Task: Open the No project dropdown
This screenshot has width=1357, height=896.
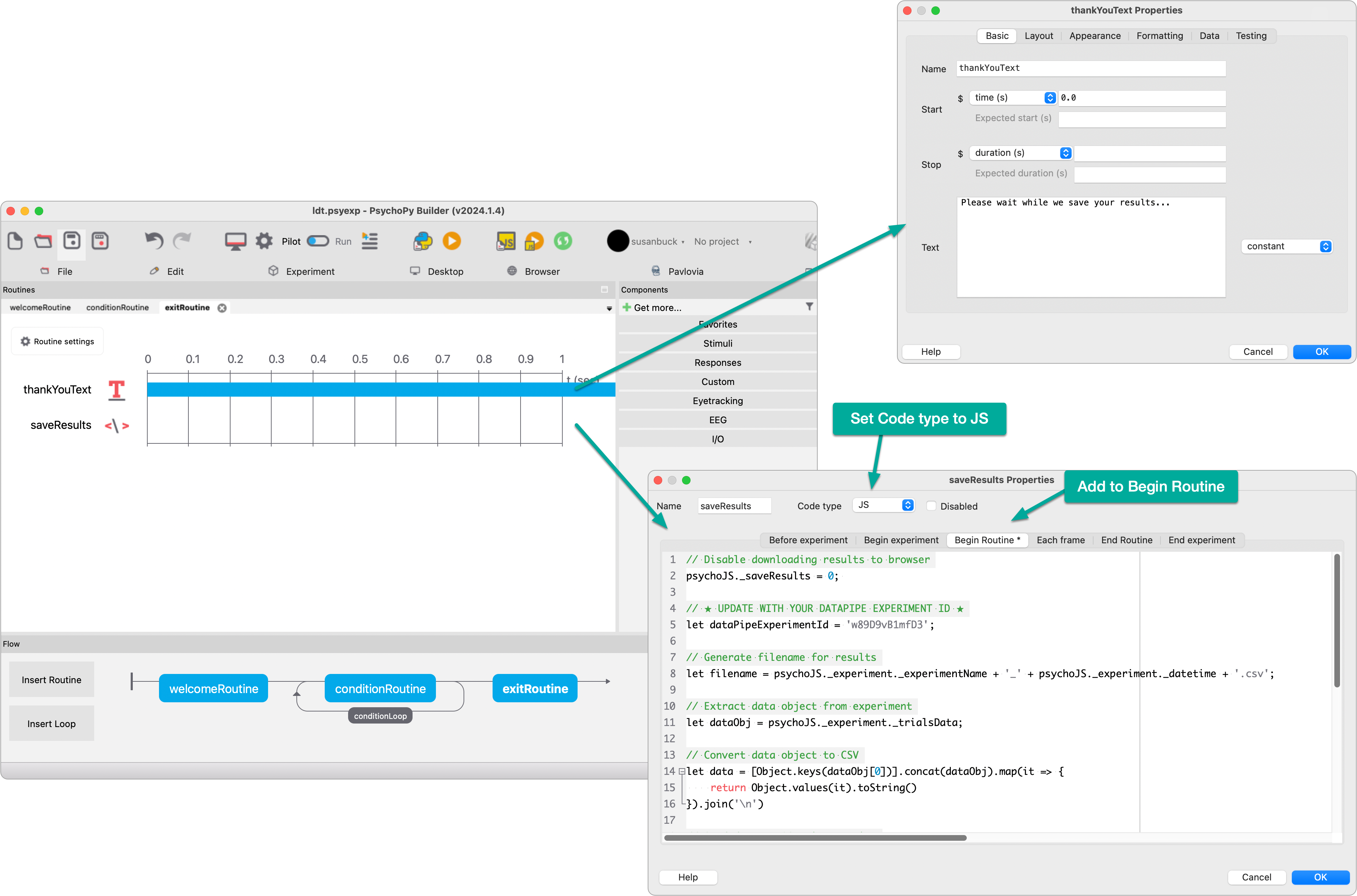Action: 723,242
